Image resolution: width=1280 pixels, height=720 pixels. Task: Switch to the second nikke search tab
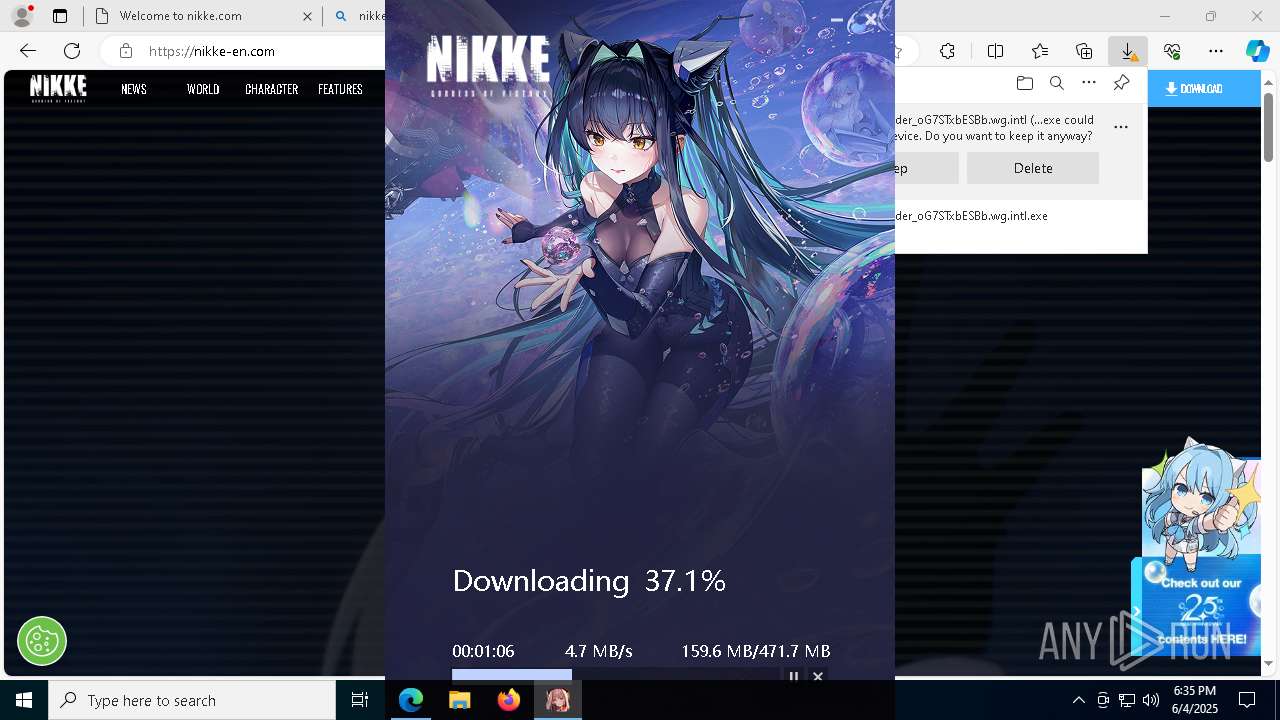click(360, 16)
